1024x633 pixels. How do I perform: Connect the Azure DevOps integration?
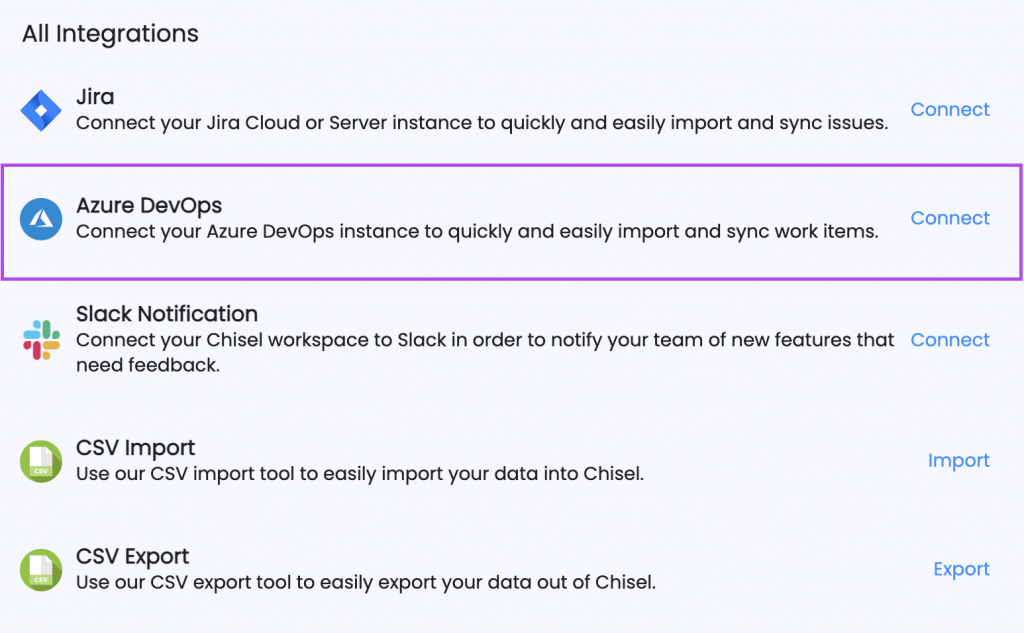point(950,218)
